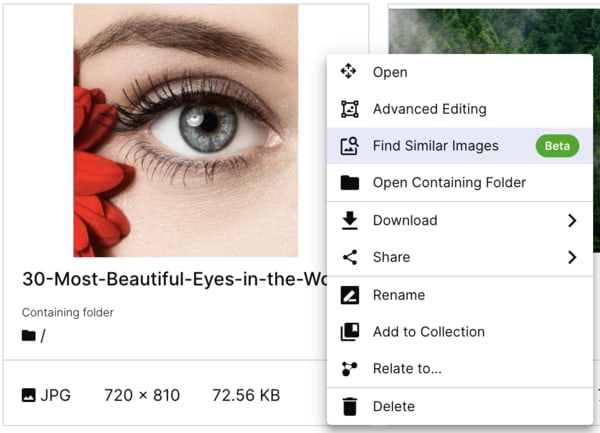The image size is (600, 433).
Task: Click the Find Similar Images icon
Action: point(349,146)
